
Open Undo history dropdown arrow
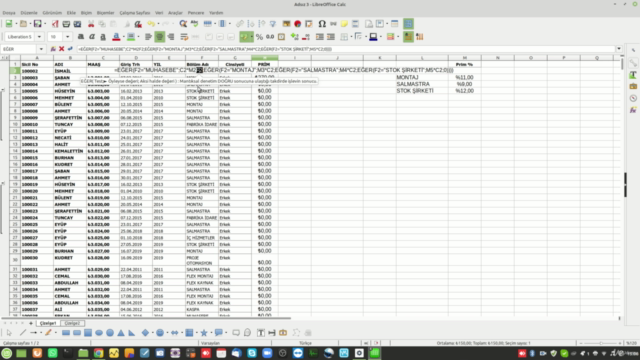pos(158,24)
